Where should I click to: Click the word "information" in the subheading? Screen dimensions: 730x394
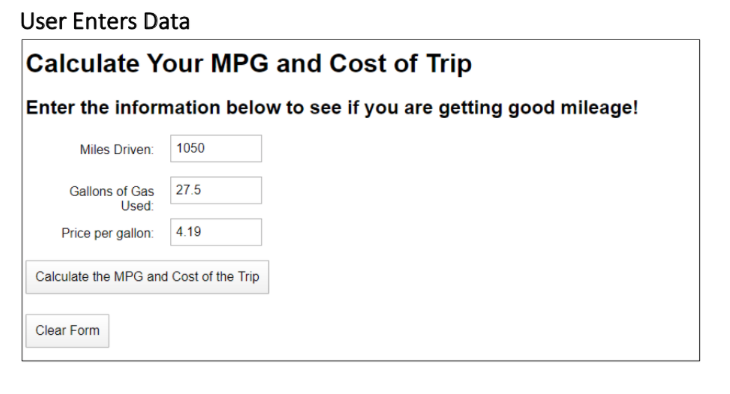[167, 108]
